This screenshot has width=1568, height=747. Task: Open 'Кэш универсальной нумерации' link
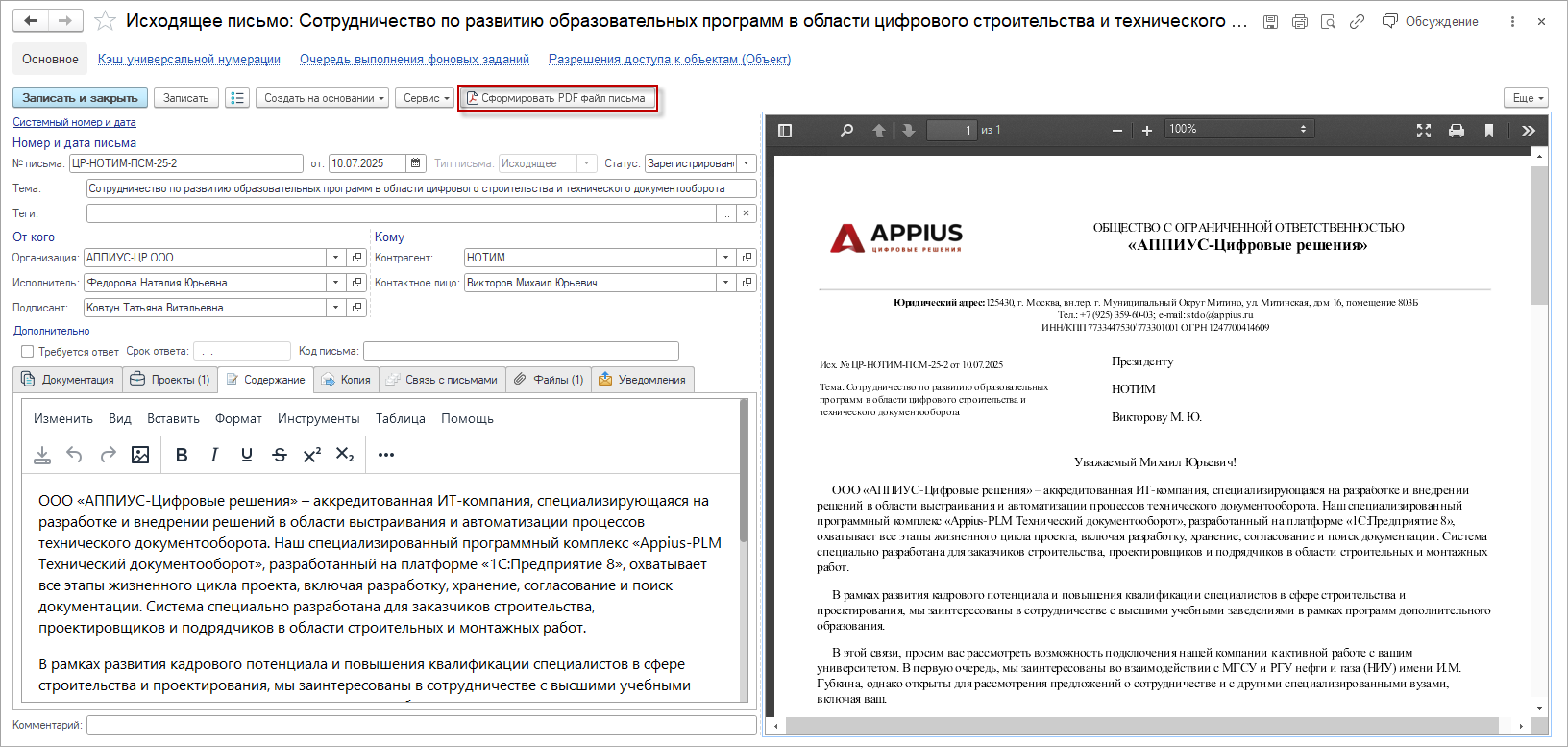click(189, 60)
